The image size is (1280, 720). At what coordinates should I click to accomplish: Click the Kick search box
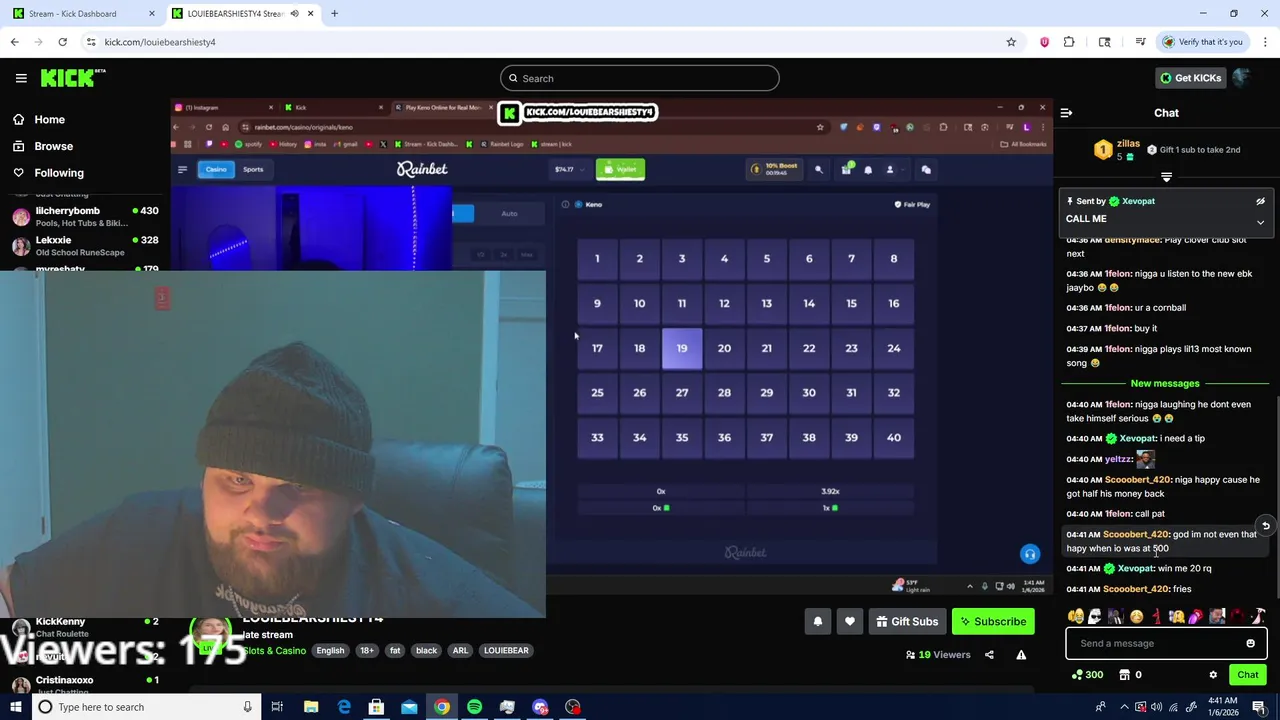coord(640,78)
